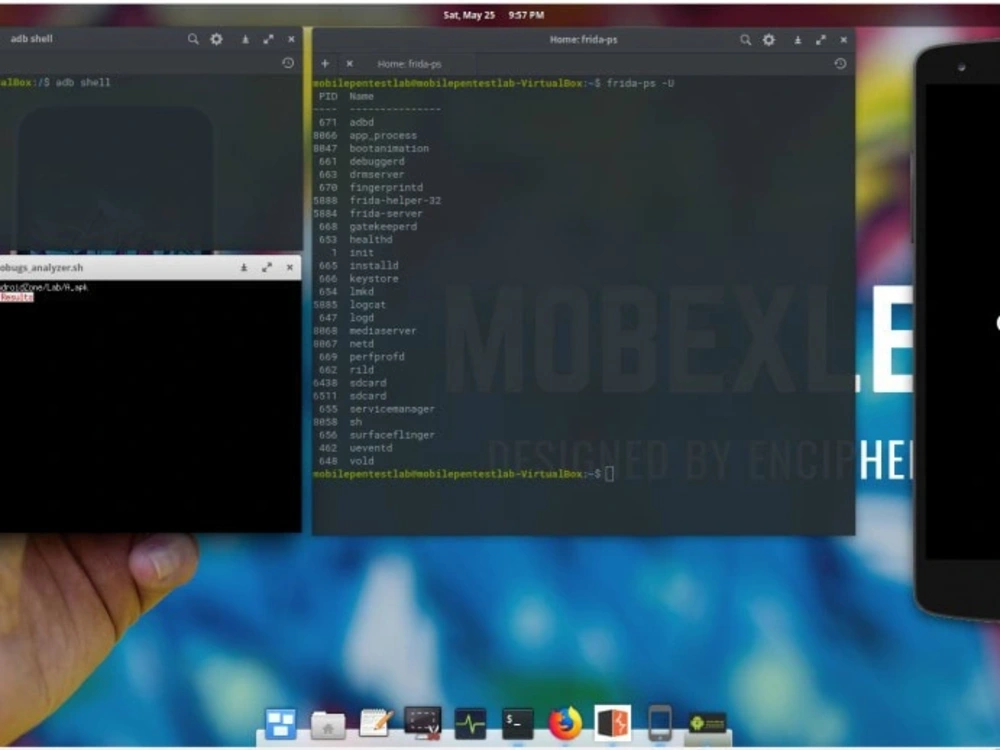The image size is (1000, 750).
Task: Select the 'frida-server' process row
Action: click(368, 214)
